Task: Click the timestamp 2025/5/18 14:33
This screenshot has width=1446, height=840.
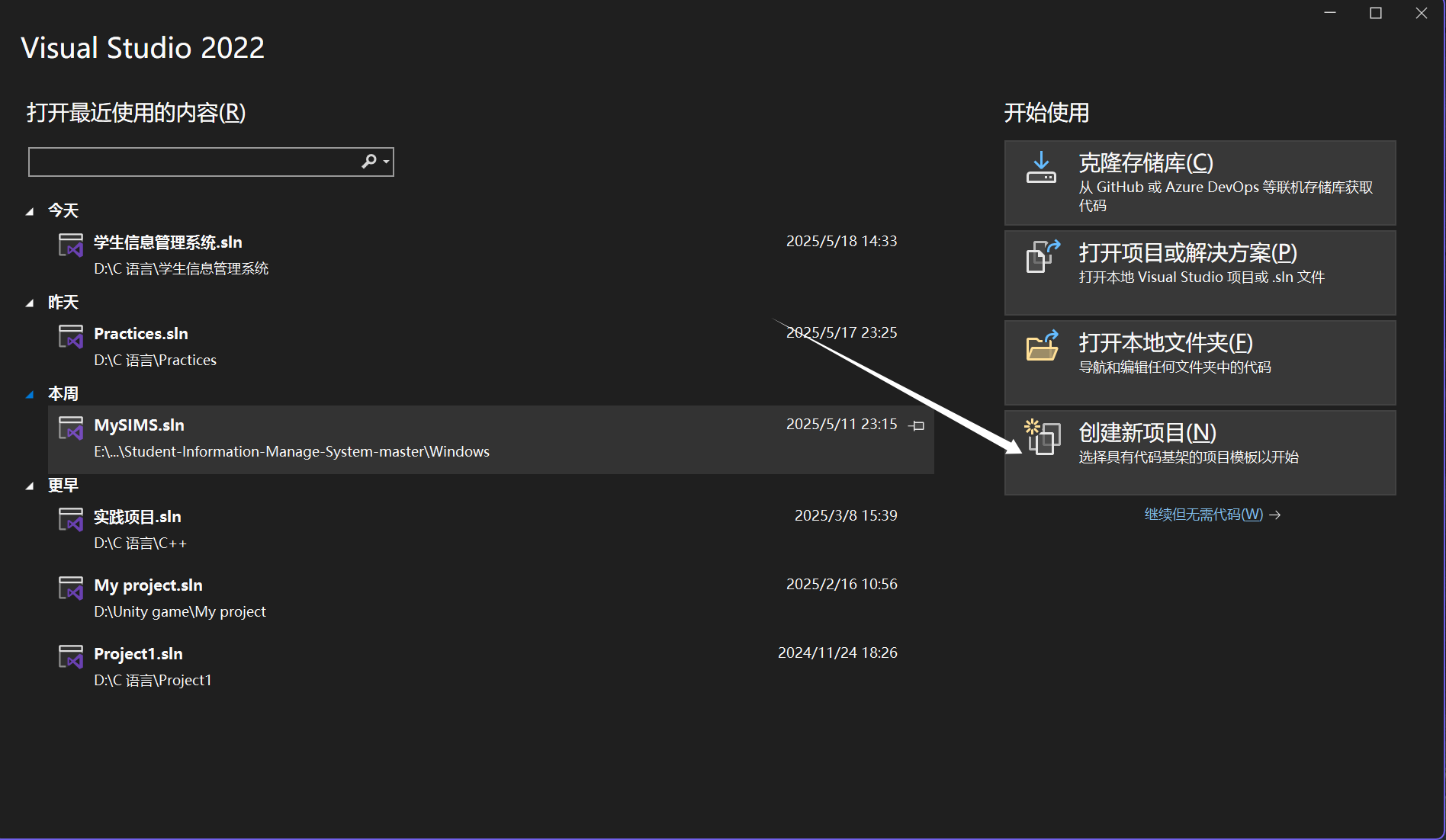Action: point(841,241)
